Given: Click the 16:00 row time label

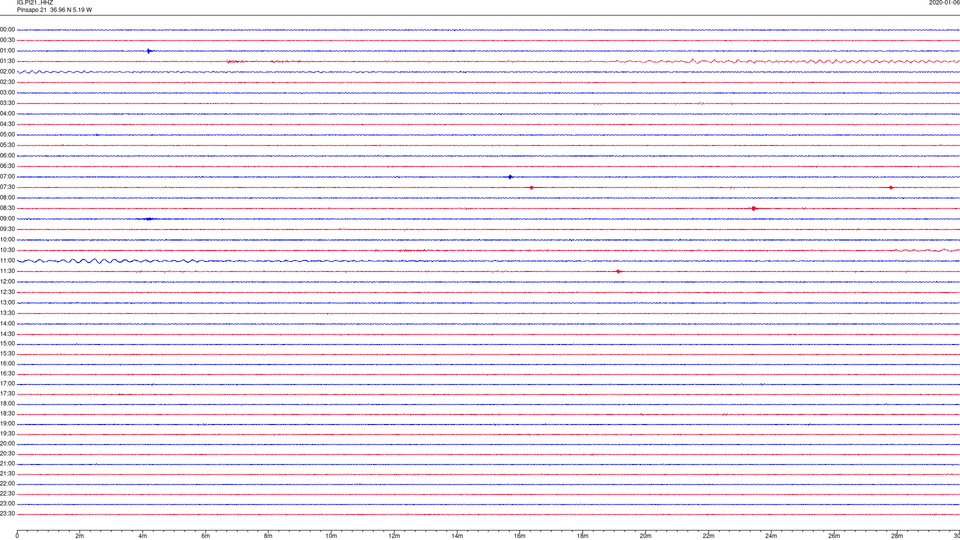Looking at the screenshot, I should [7, 364].
